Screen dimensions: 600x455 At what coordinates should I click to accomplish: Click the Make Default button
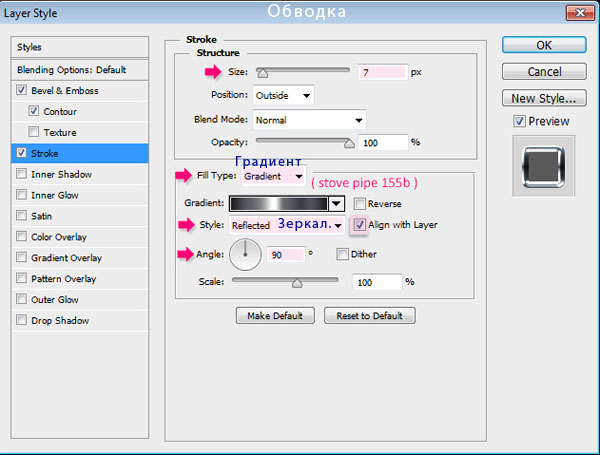[275, 316]
